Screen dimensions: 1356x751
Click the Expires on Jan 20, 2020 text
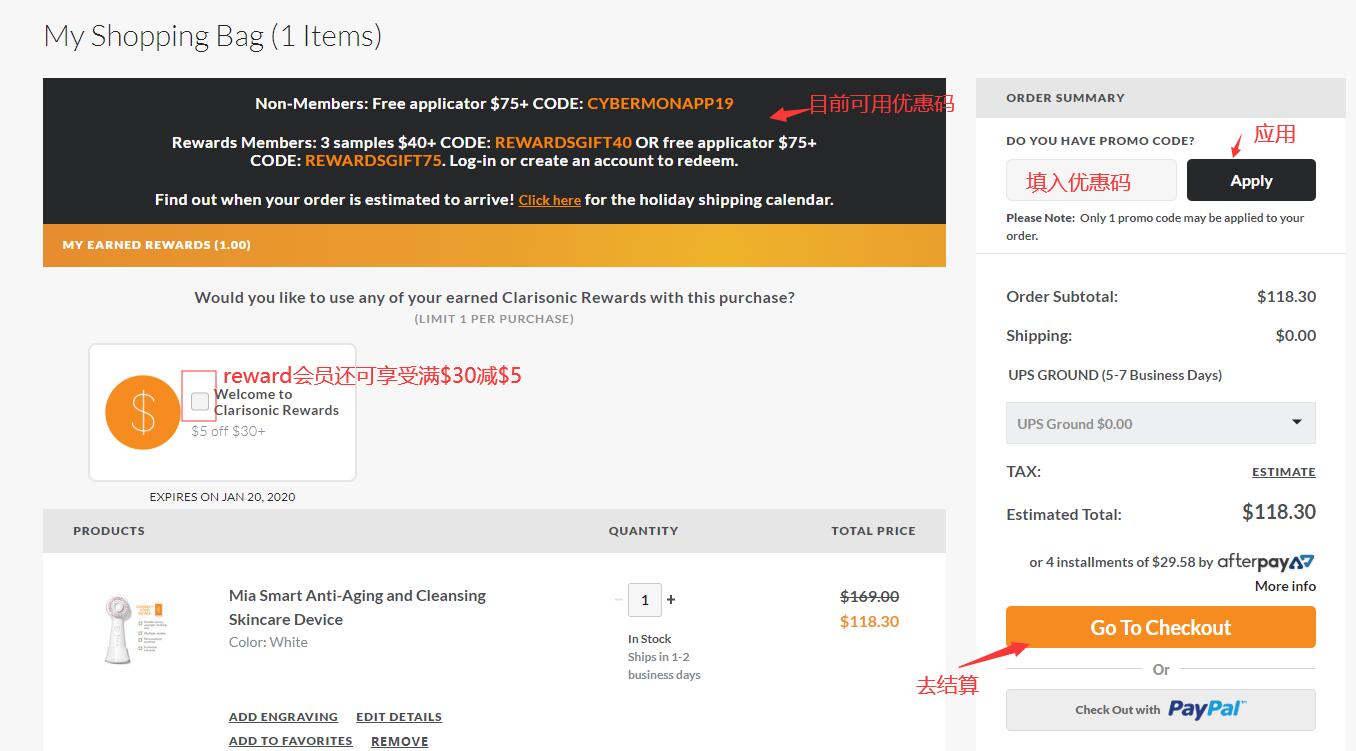222,496
